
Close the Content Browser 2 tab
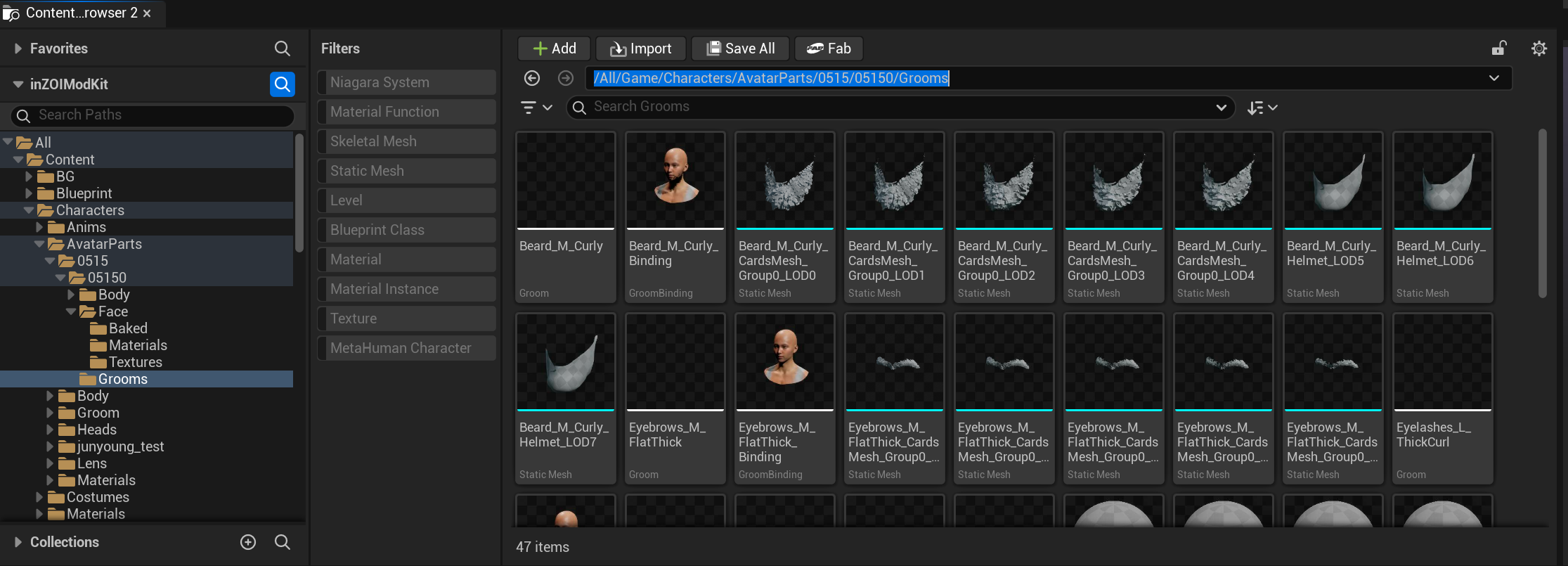(147, 13)
